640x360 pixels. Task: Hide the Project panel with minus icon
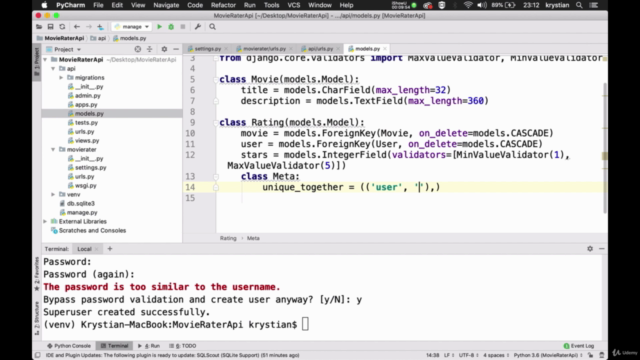click(x=176, y=49)
